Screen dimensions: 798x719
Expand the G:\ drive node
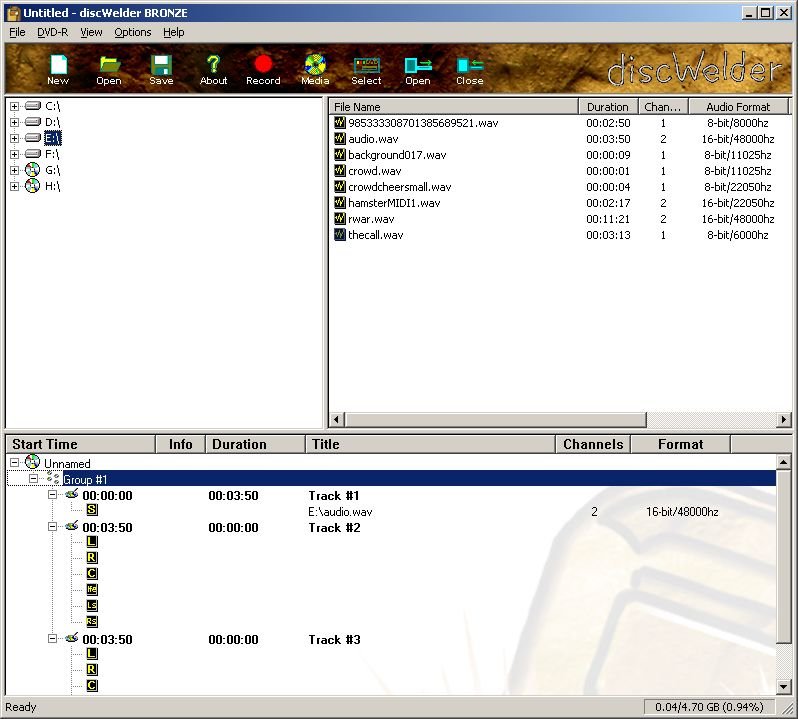coord(14,170)
